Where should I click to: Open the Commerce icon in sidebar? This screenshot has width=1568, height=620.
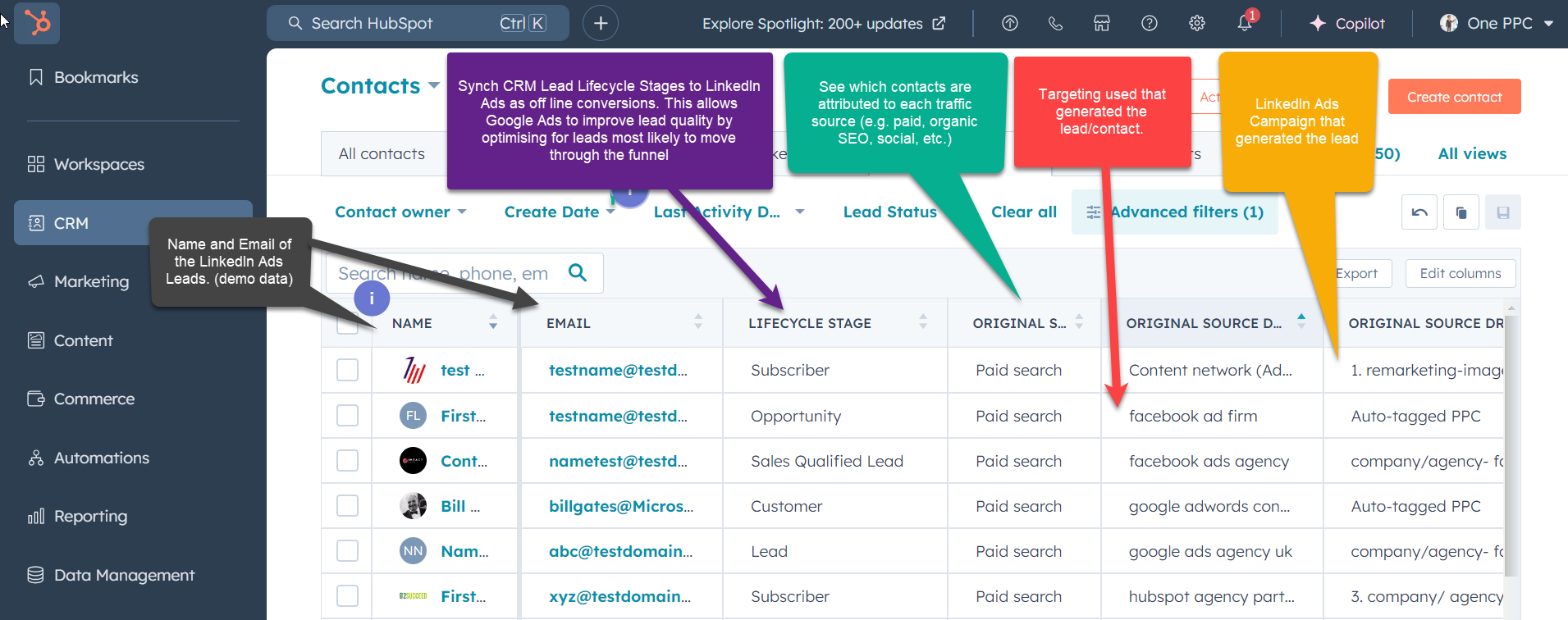pyautogui.click(x=35, y=399)
